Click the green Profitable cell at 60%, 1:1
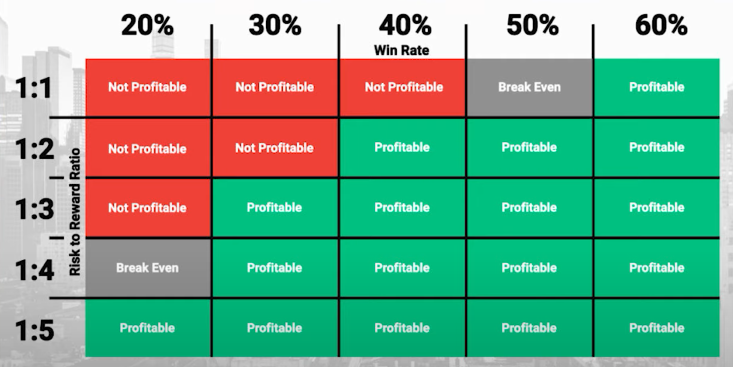 click(657, 87)
